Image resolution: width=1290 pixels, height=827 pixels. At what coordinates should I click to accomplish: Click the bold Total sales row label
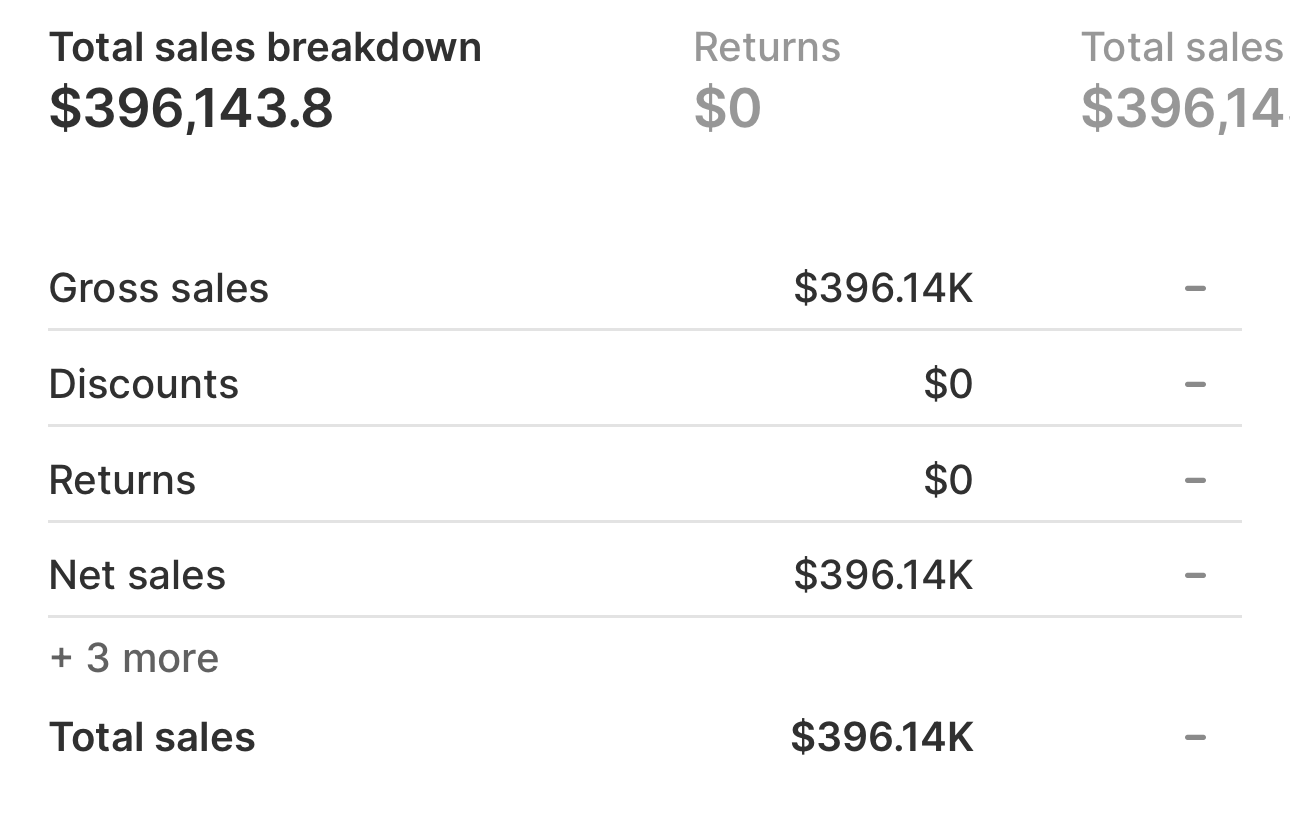152,738
